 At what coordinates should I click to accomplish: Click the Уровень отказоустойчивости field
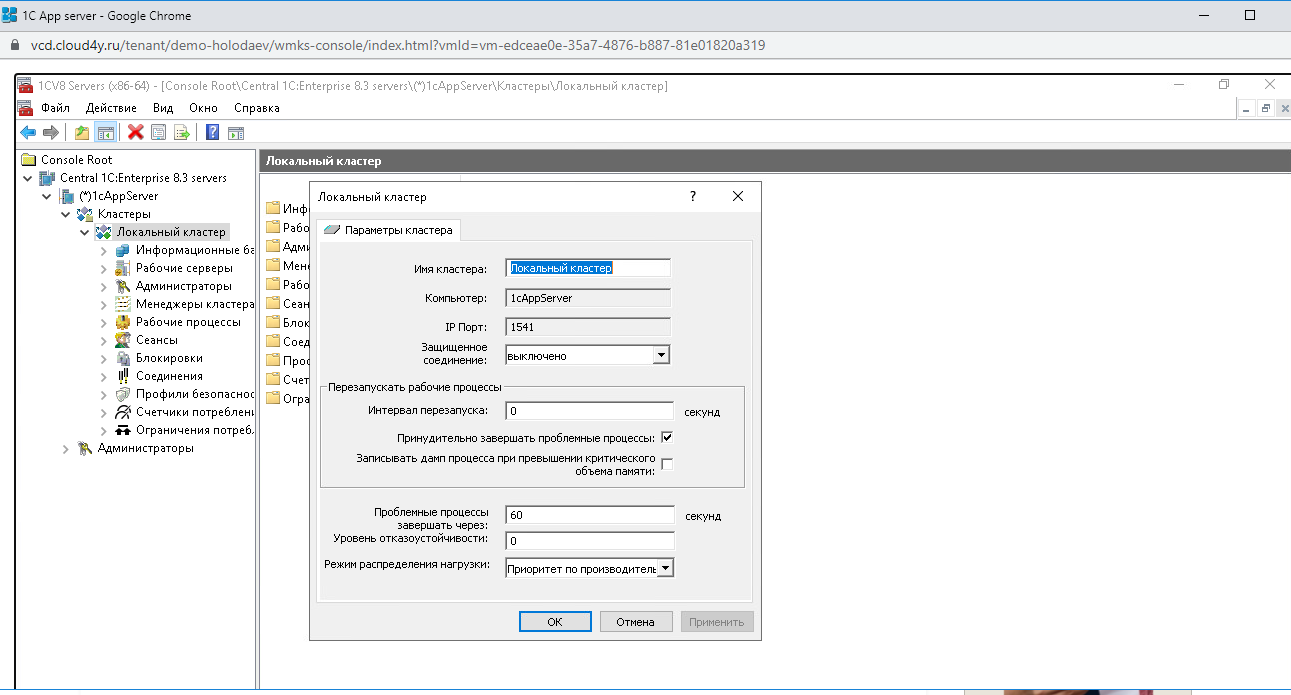[x=590, y=541]
